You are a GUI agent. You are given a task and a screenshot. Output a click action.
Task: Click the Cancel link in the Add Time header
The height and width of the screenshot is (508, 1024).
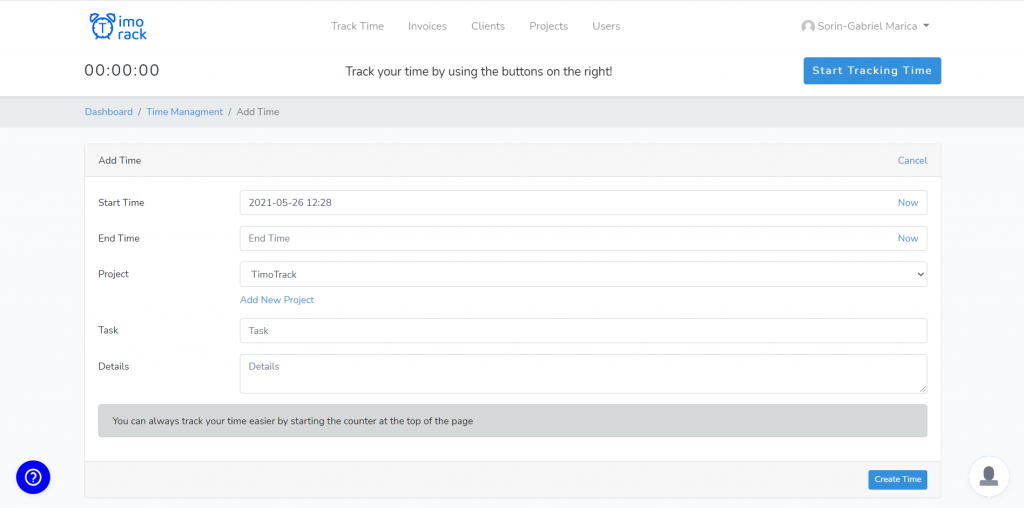click(912, 161)
